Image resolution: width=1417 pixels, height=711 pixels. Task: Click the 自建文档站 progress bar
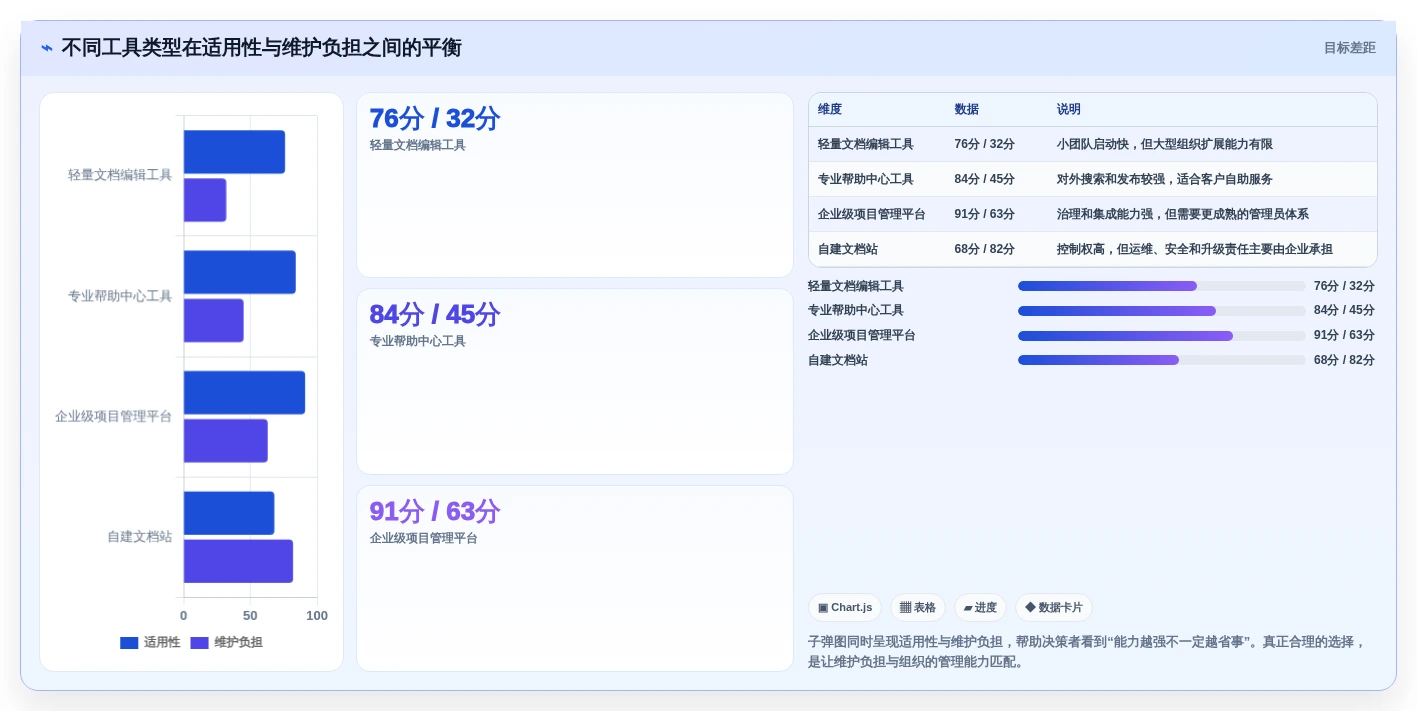point(1161,360)
